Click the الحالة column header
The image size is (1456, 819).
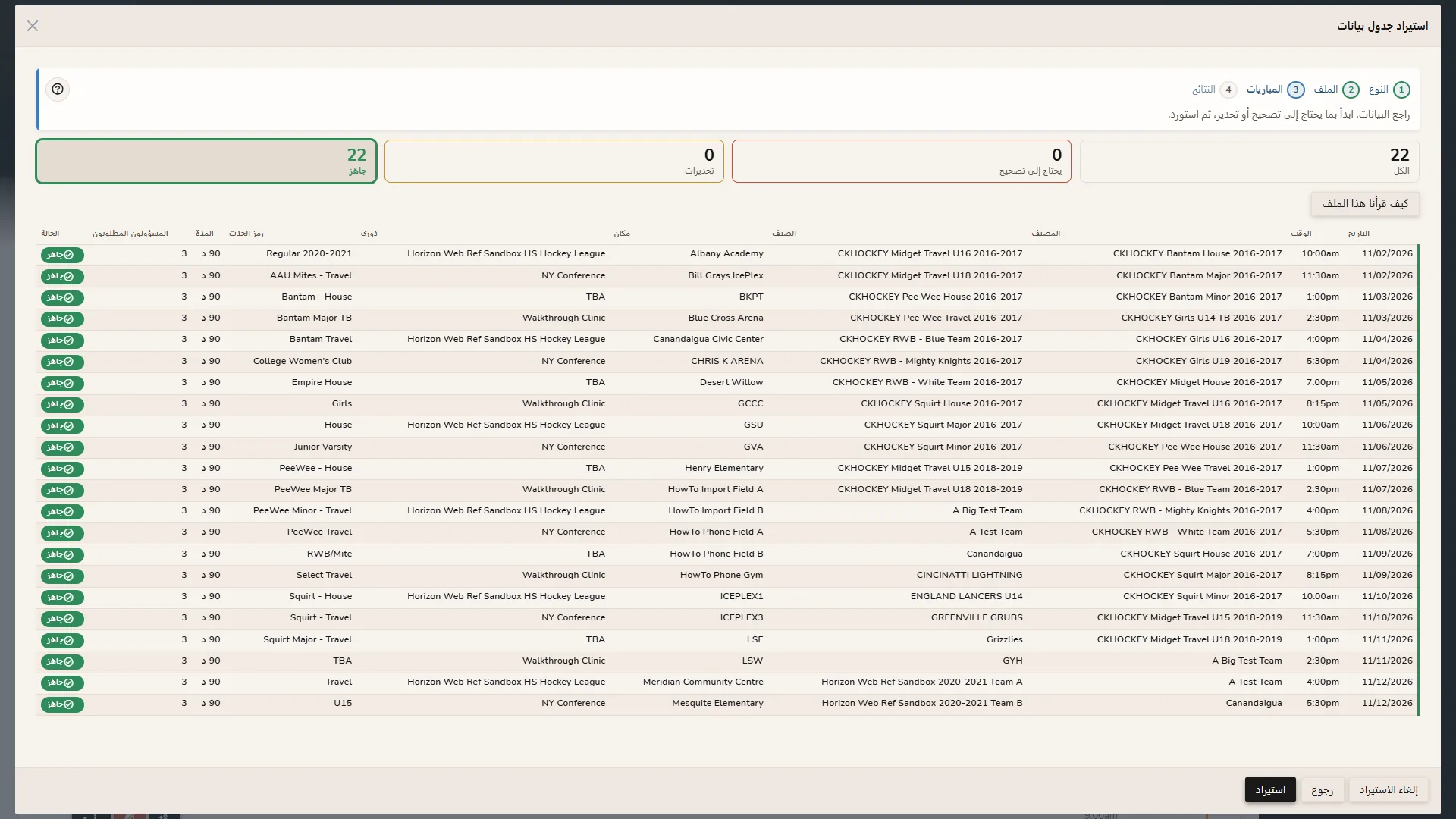[x=50, y=234]
